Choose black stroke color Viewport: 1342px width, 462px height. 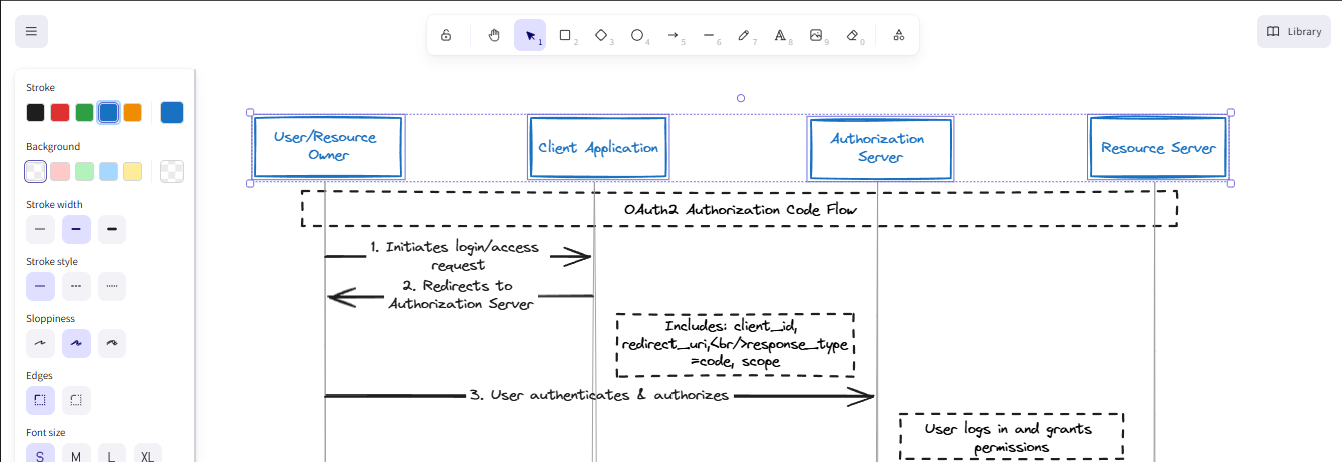pos(36,113)
